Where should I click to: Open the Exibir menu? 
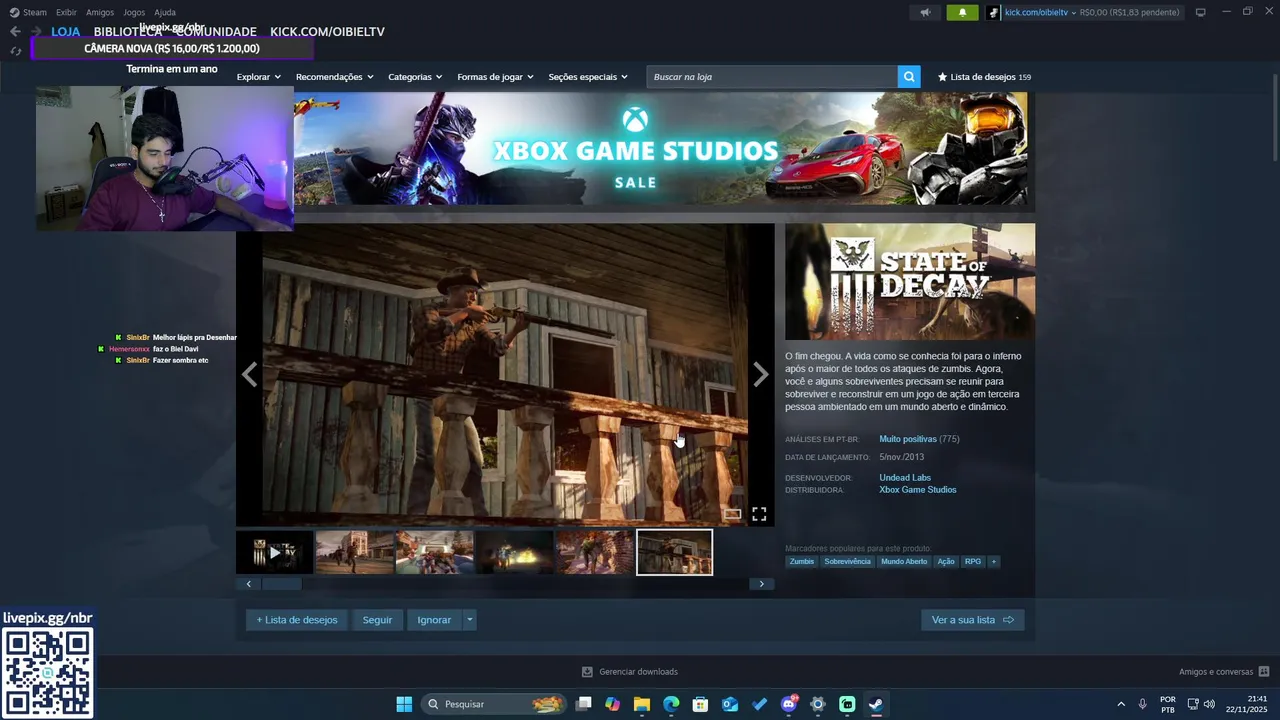tap(66, 12)
